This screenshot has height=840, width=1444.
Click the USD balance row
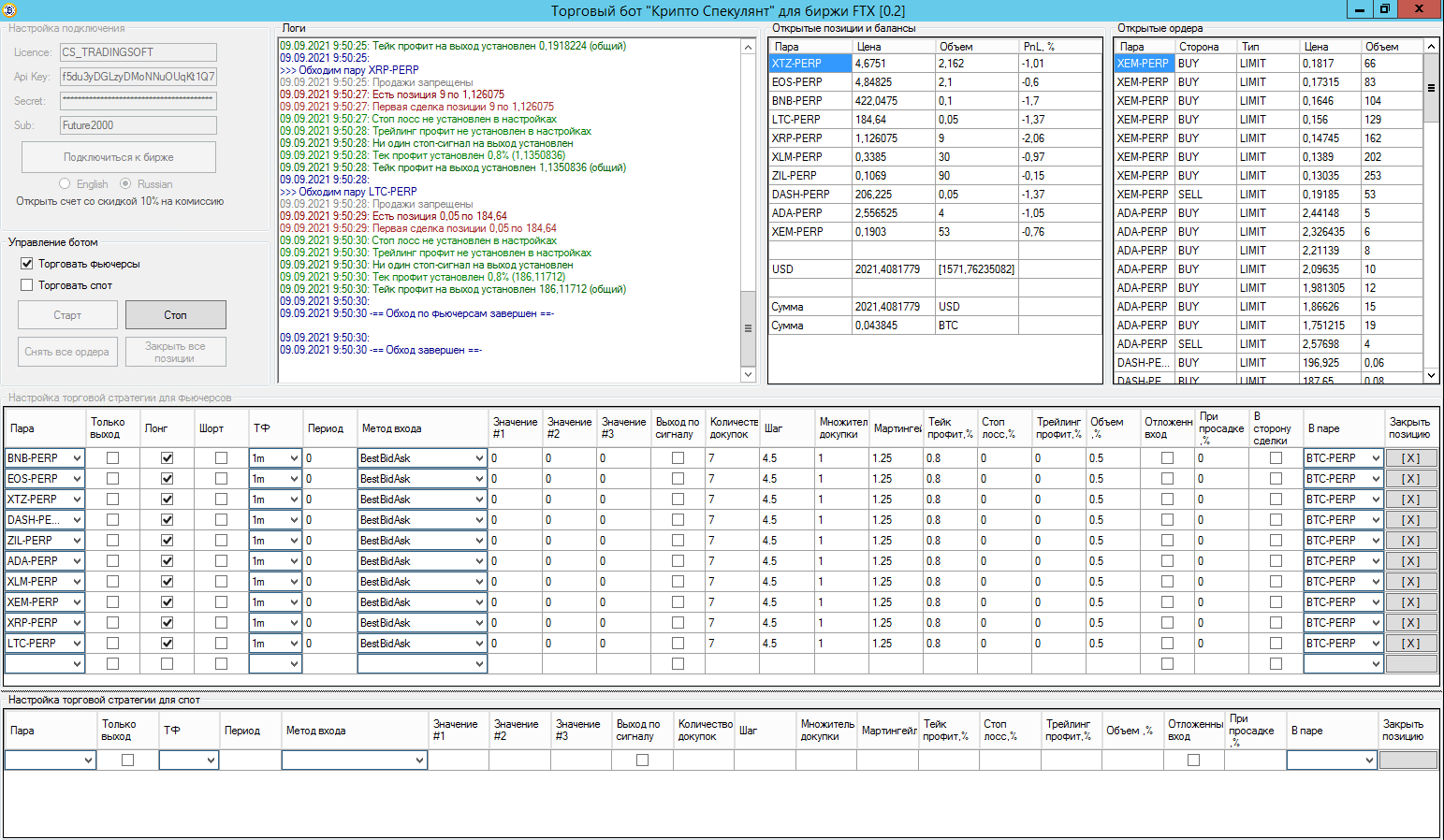point(935,269)
